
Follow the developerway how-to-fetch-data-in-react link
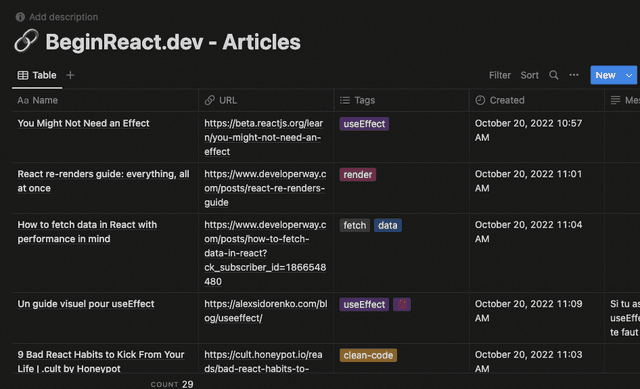tap(265, 253)
